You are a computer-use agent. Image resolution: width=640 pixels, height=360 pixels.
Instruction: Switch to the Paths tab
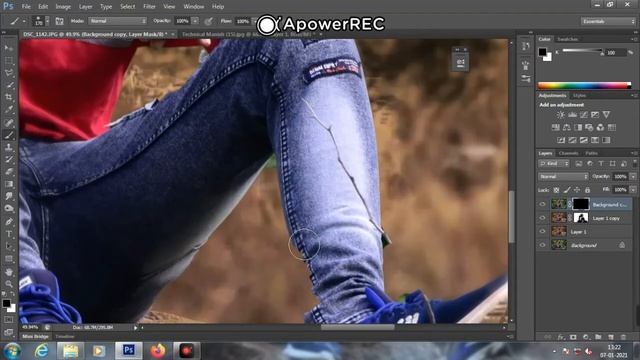click(591, 153)
